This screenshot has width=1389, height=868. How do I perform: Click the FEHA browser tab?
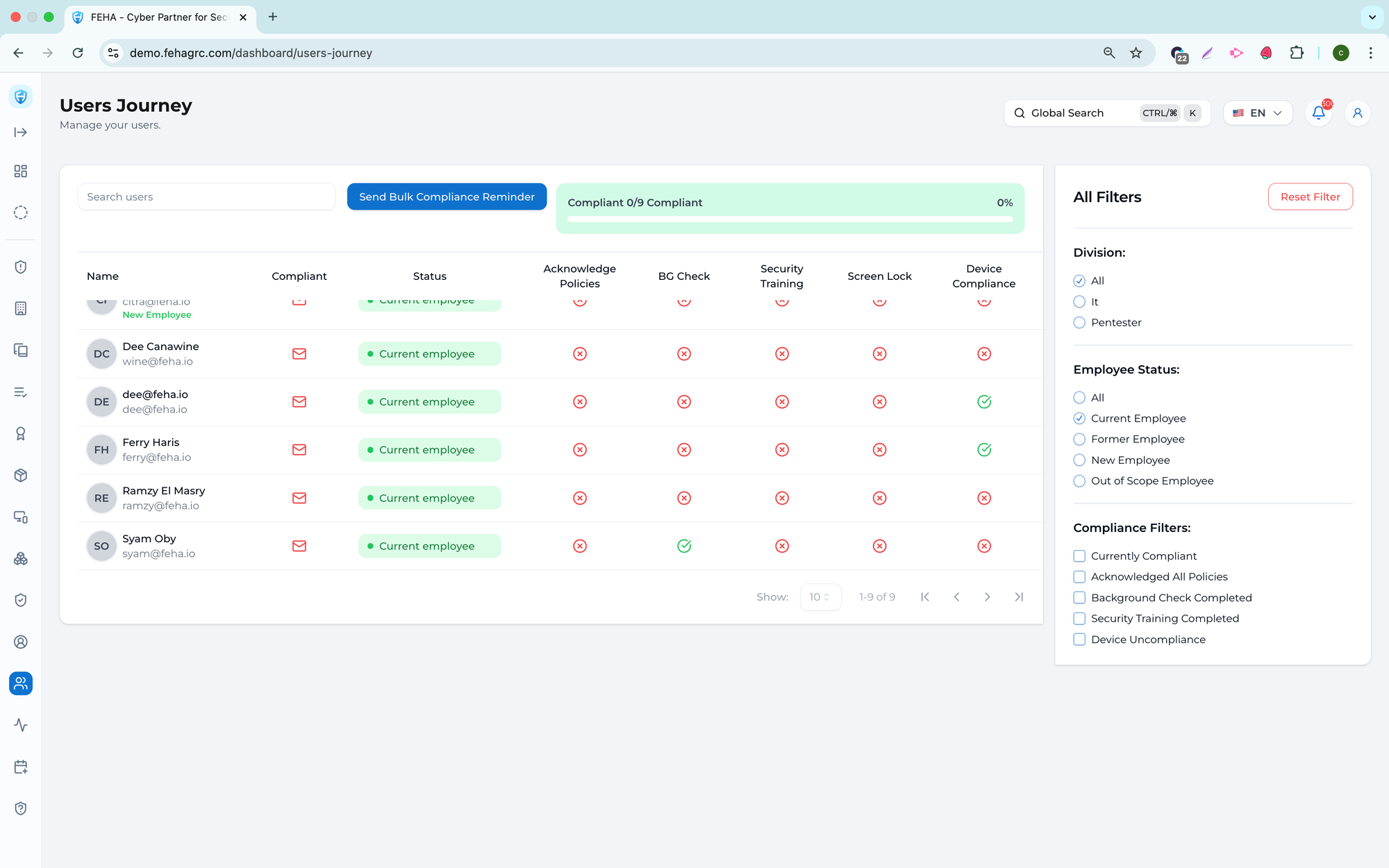(160, 17)
